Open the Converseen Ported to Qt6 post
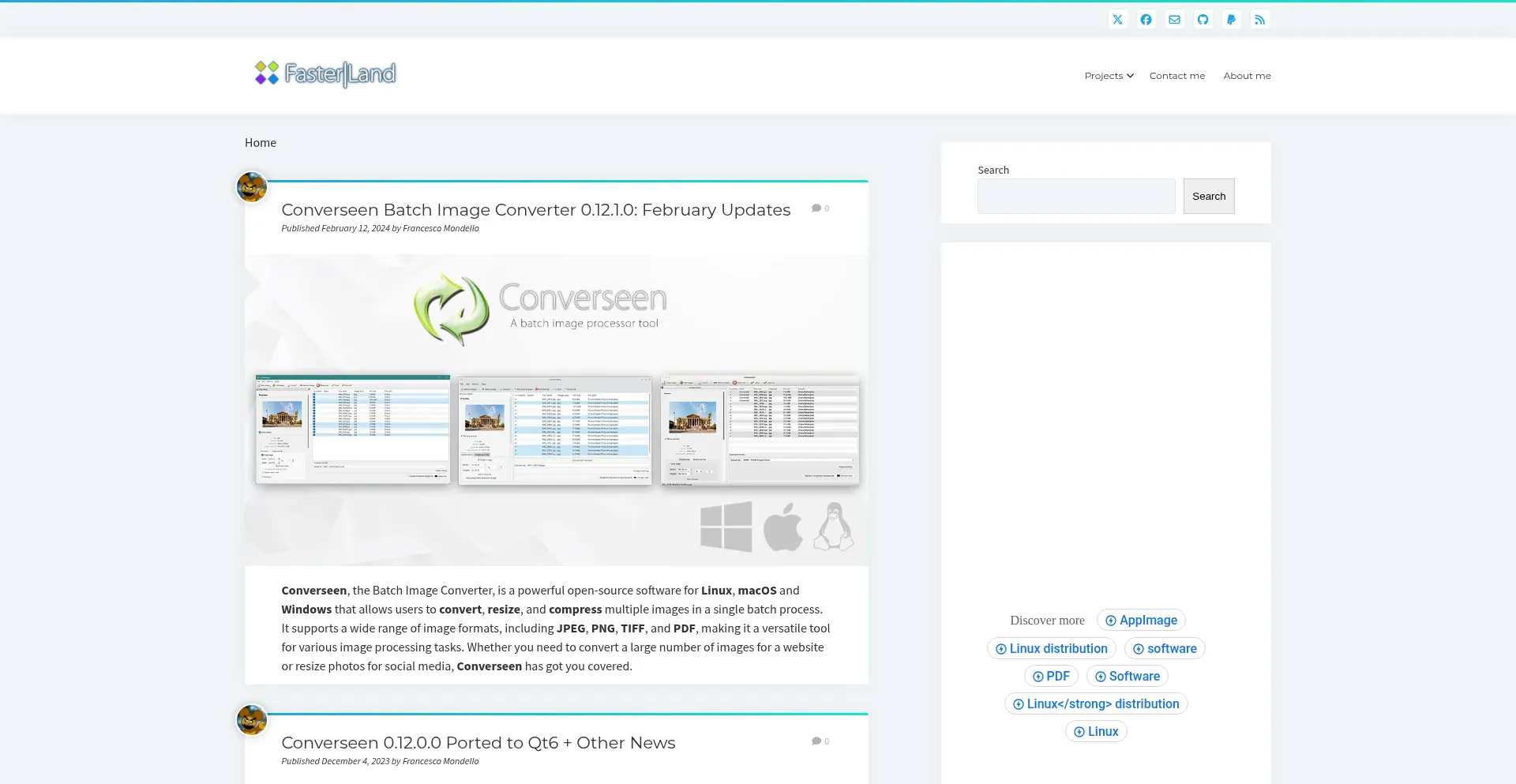1516x784 pixels. pyautogui.click(x=478, y=743)
